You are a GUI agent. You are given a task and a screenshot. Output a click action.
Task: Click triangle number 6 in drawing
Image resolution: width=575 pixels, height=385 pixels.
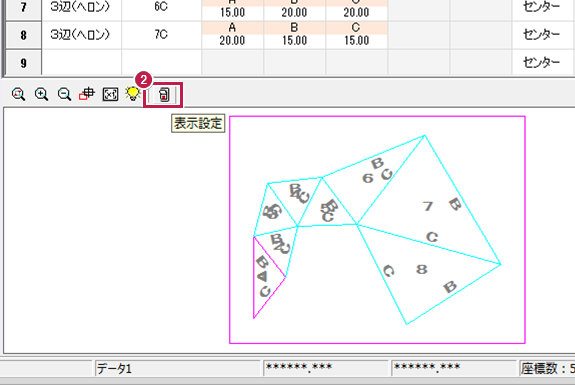coord(367,179)
